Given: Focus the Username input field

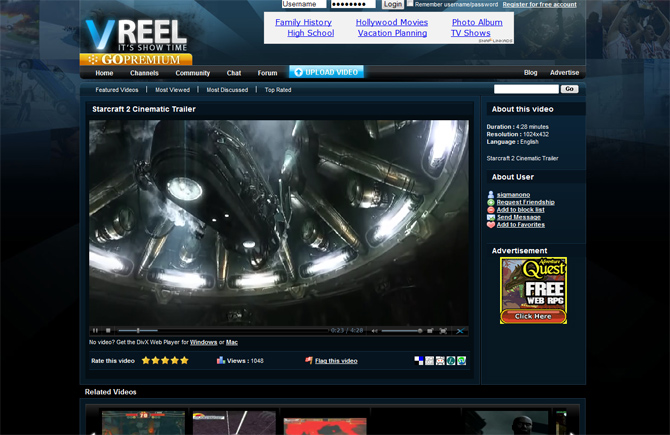Looking at the screenshot, I should (x=304, y=4).
